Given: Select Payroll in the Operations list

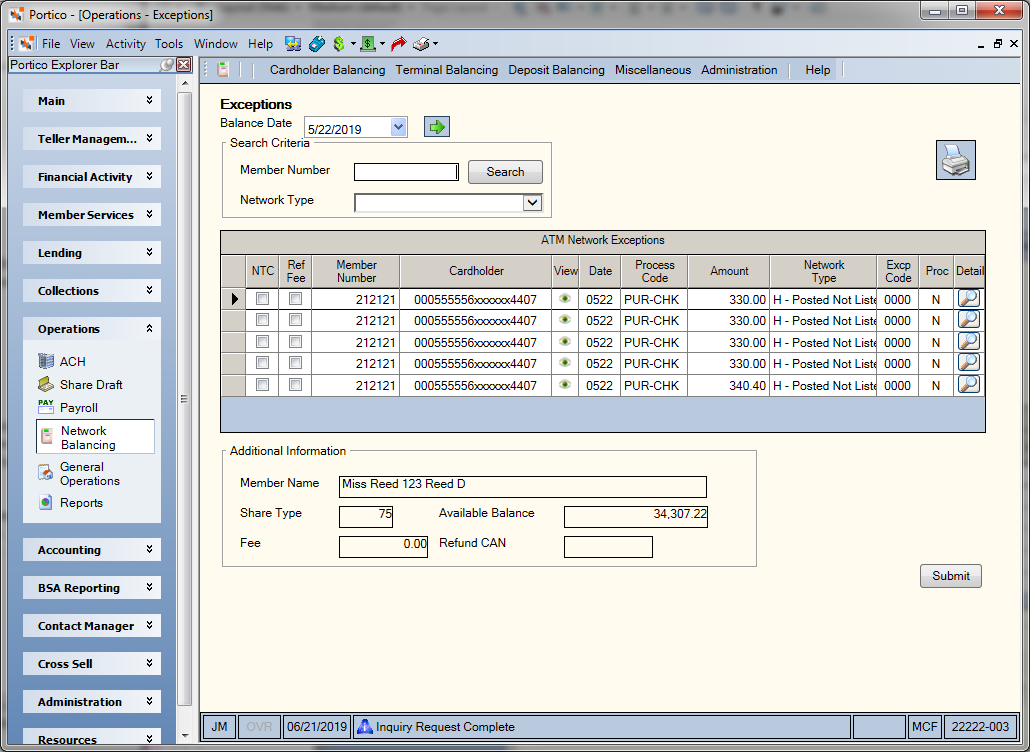Looking at the screenshot, I should tap(68, 407).
